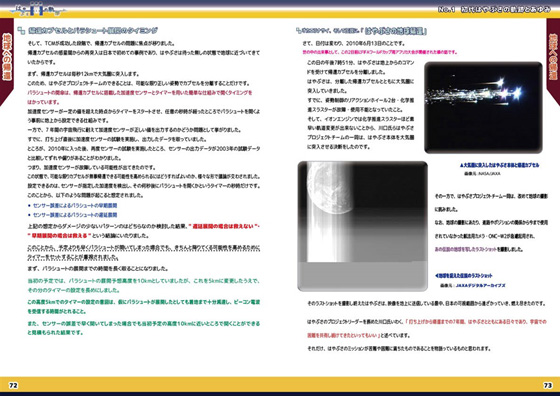Image resolution: width=560 pixels, height=396 pixels.
Task: Click page number 73
Action: pyautogui.click(x=548, y=385)
